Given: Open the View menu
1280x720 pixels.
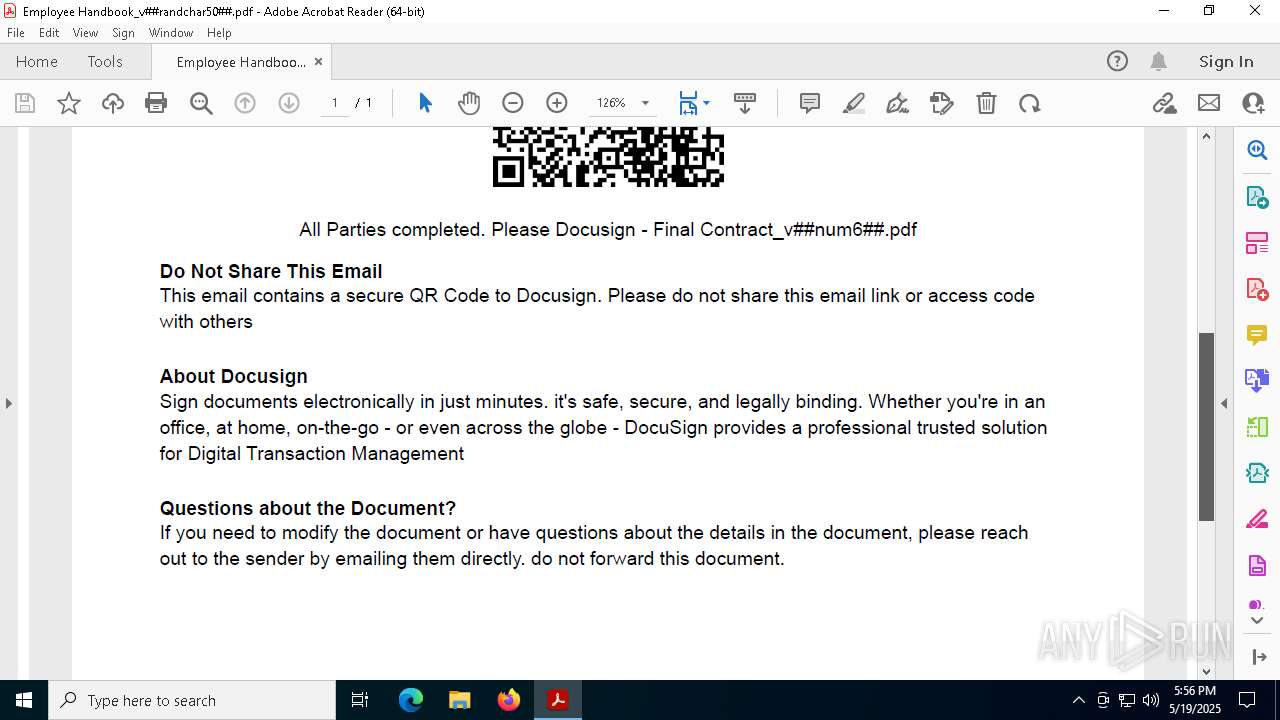Looking at the screenshot, I should pos(85,33).
